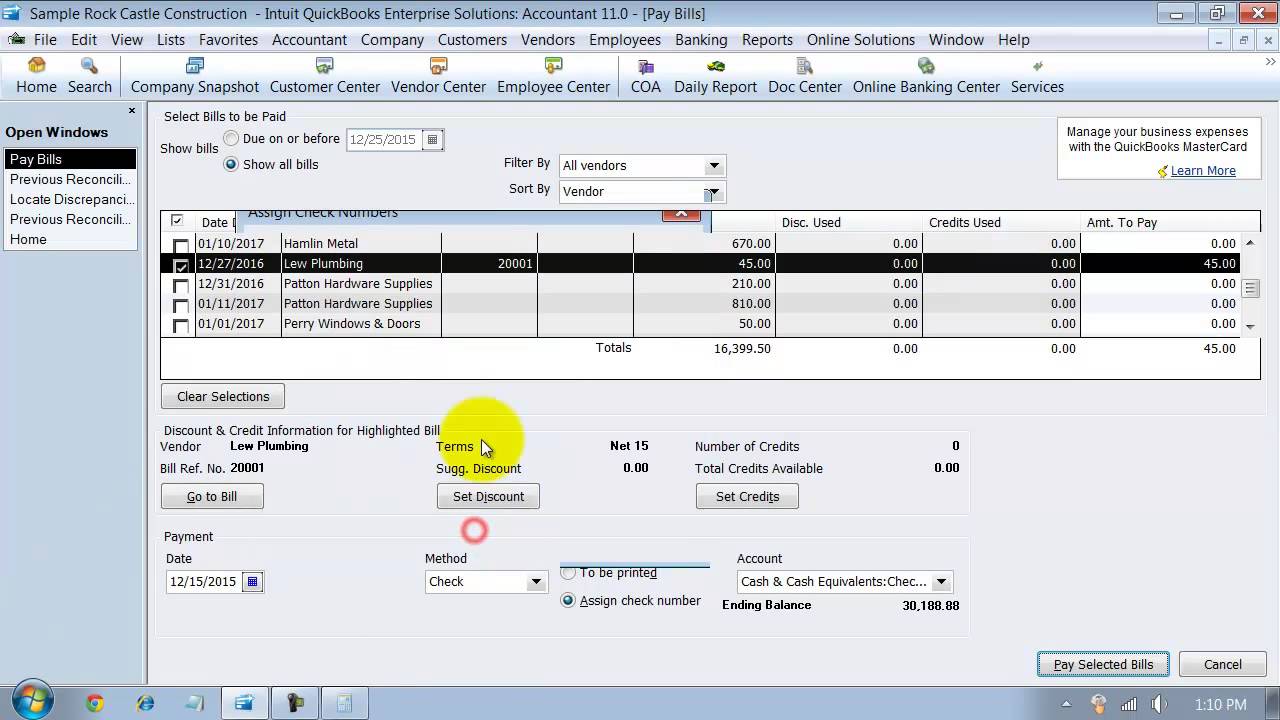The width and height of the screenshot is (1280, 720).
Task: Click the Go to Bill button
Action: pyautogui.click(x=212, y=496)
